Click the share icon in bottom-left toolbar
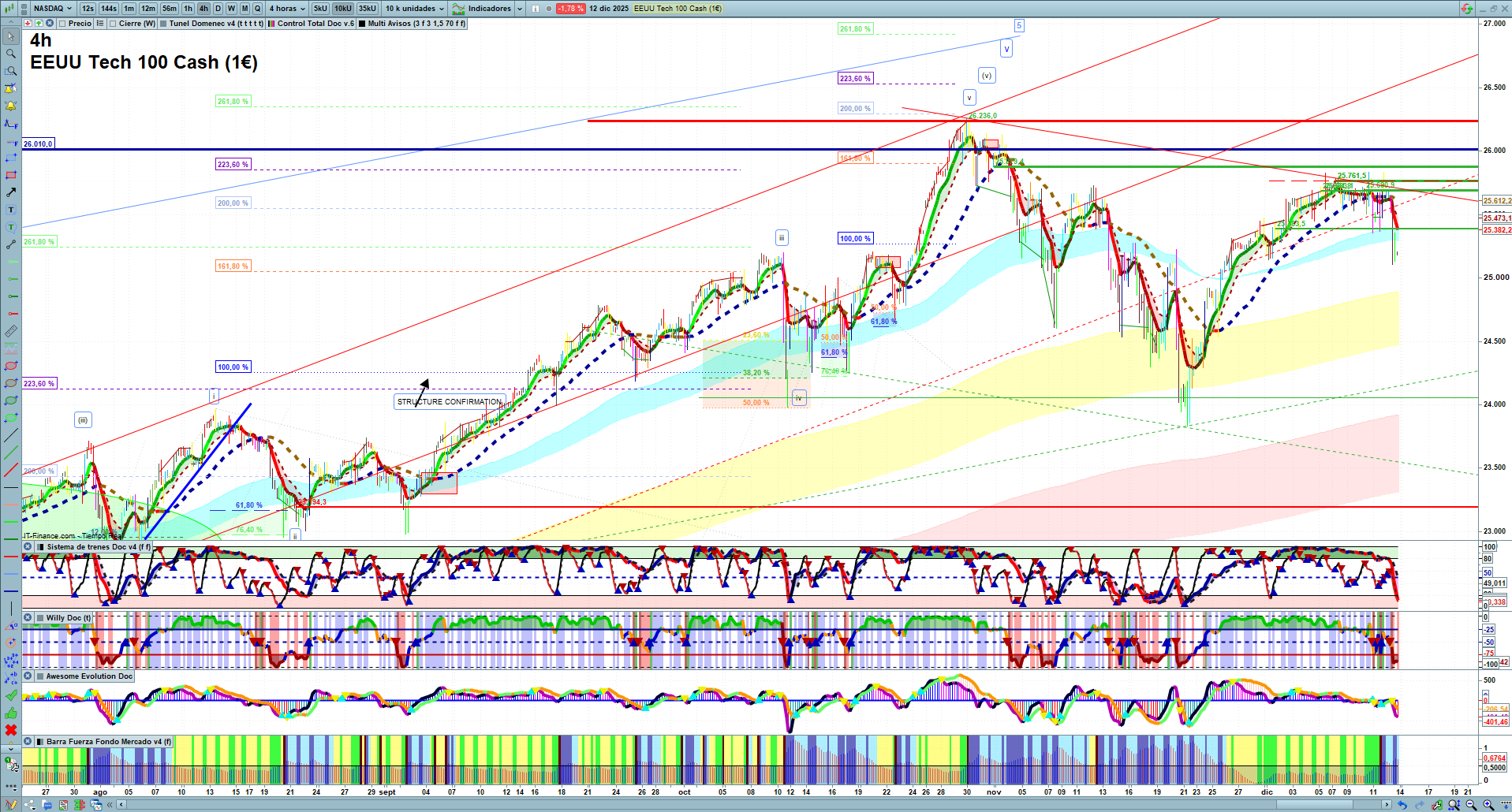Viewport: 1512px width, 812px height. tap(30, 805)
